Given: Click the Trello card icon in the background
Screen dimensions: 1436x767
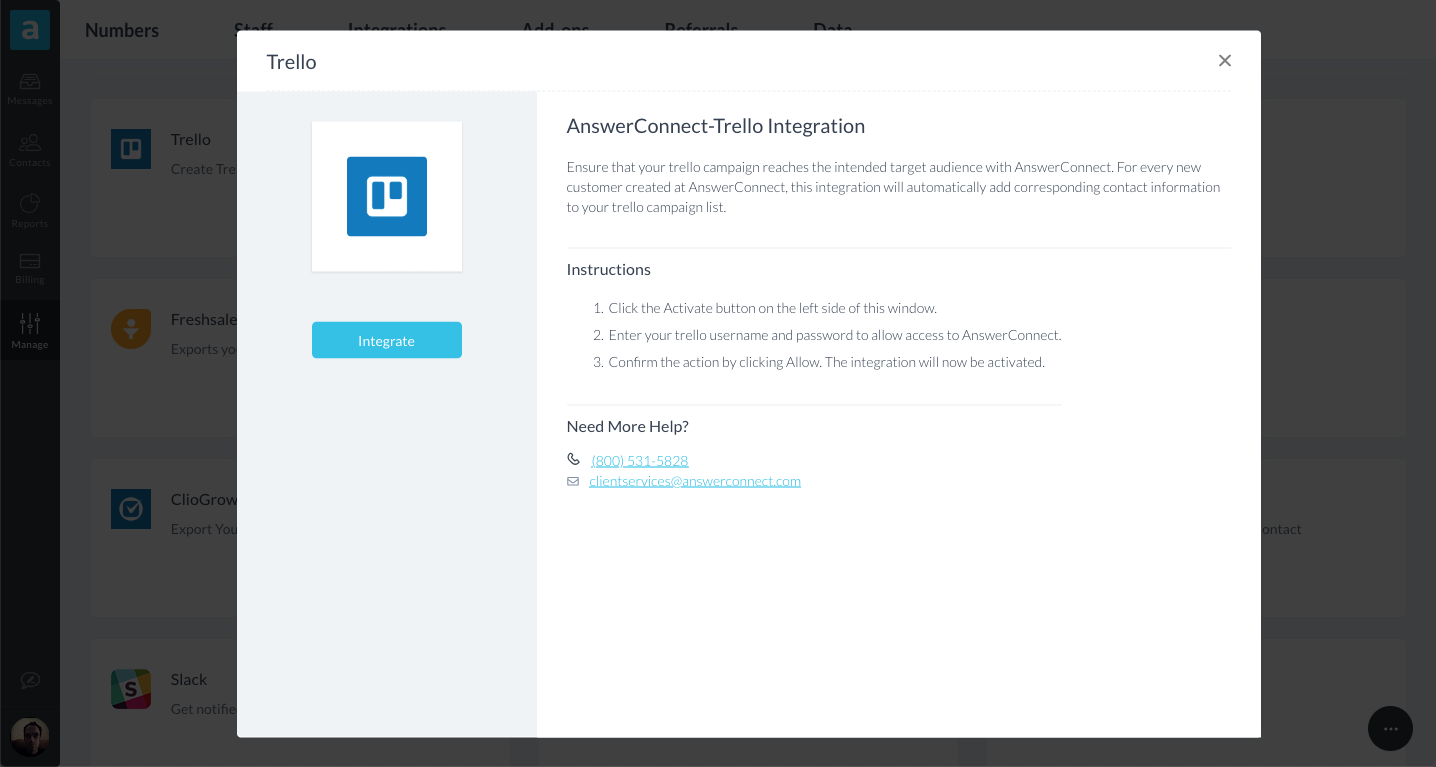Looking at the screenshot, I should tap(131, 149).
